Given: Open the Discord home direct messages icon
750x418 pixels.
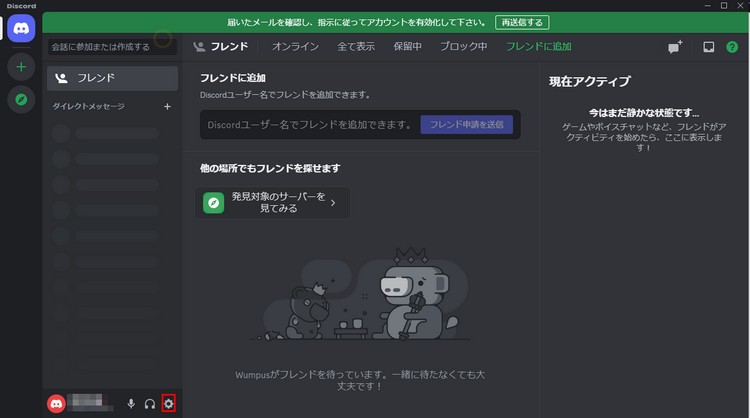Looking at the screenshot, I should [21, 28].
